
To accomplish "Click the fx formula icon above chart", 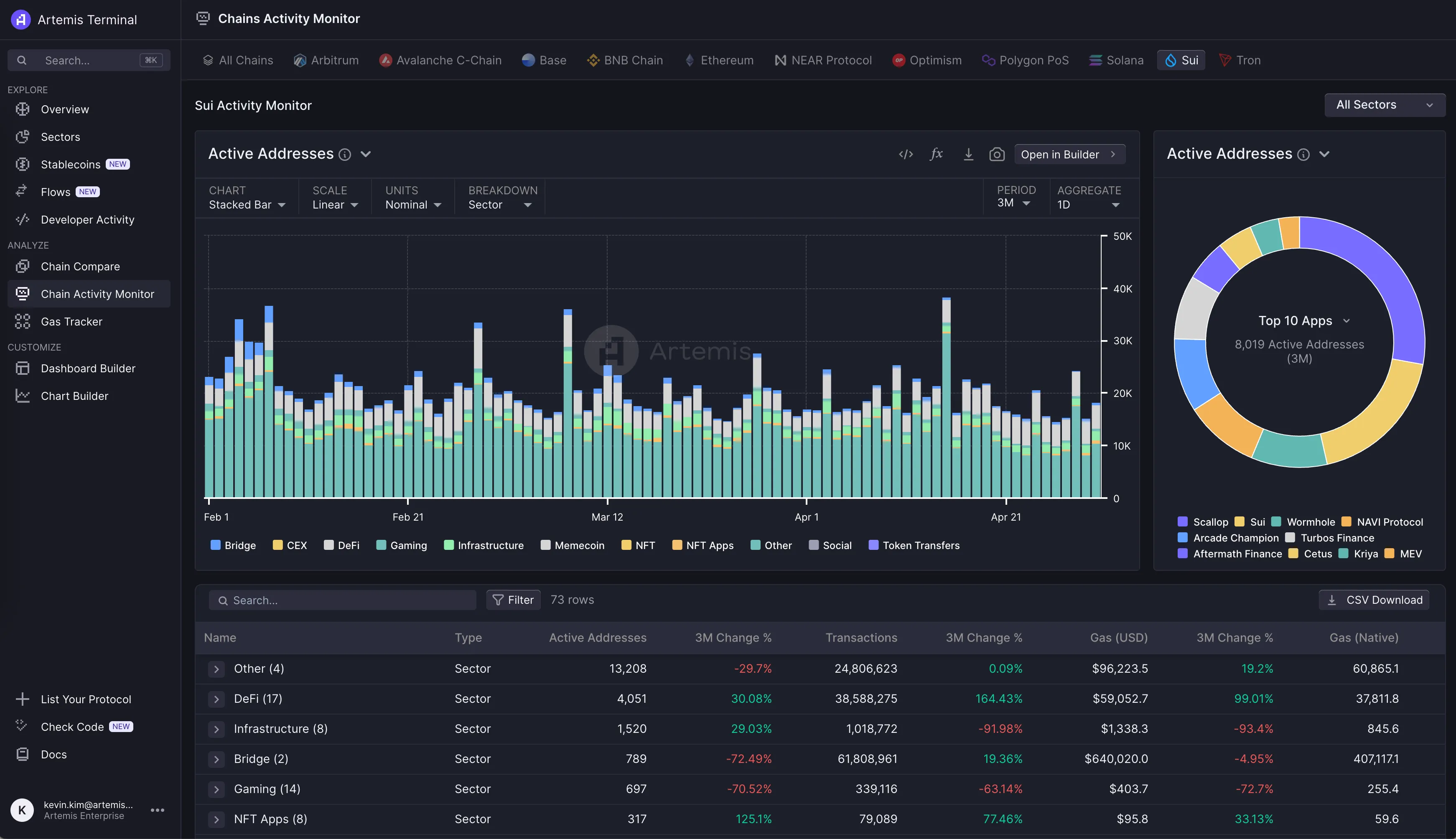I will (x=936, y=154).
